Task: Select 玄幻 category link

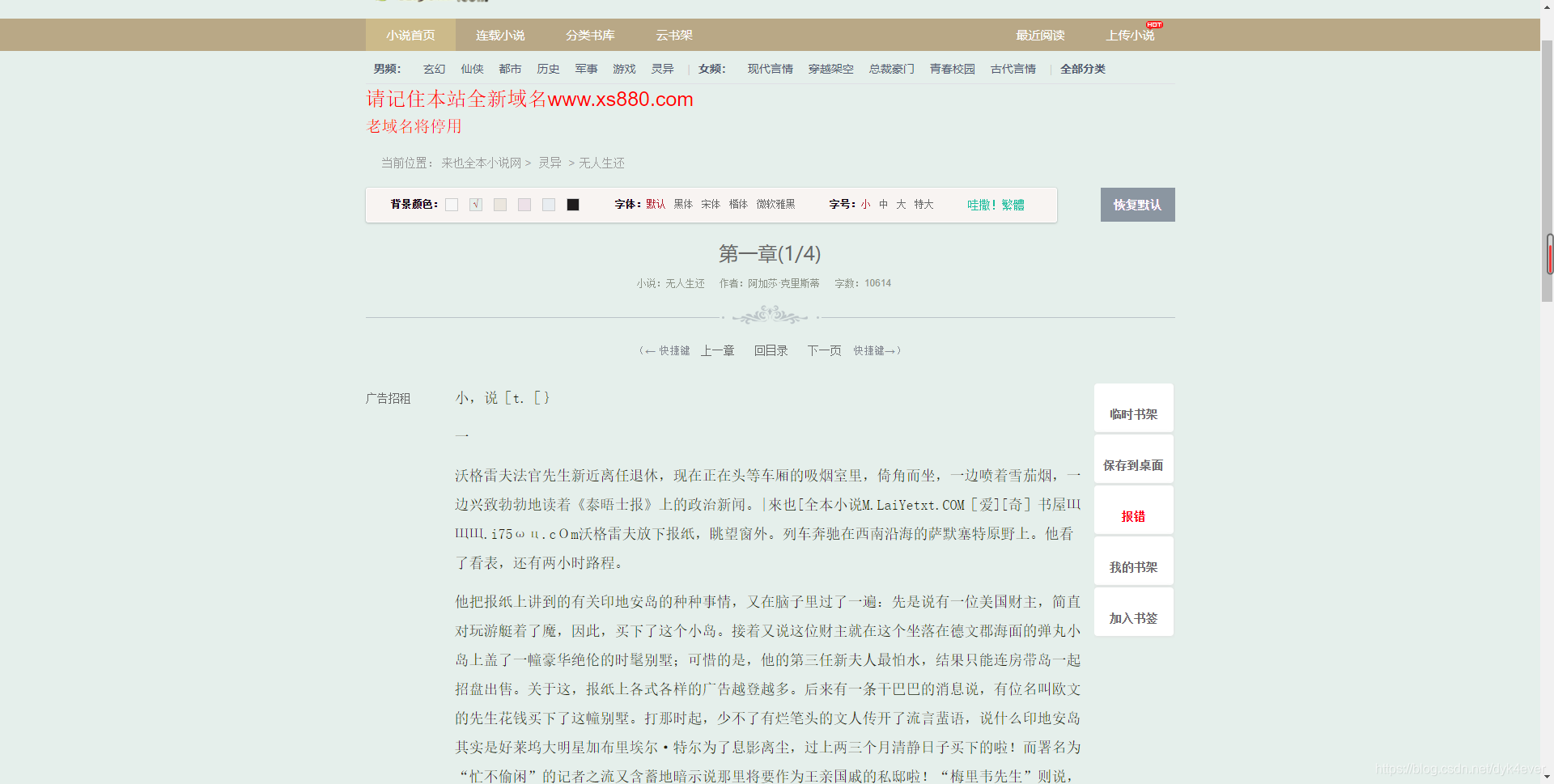Action: coord(434,69)
